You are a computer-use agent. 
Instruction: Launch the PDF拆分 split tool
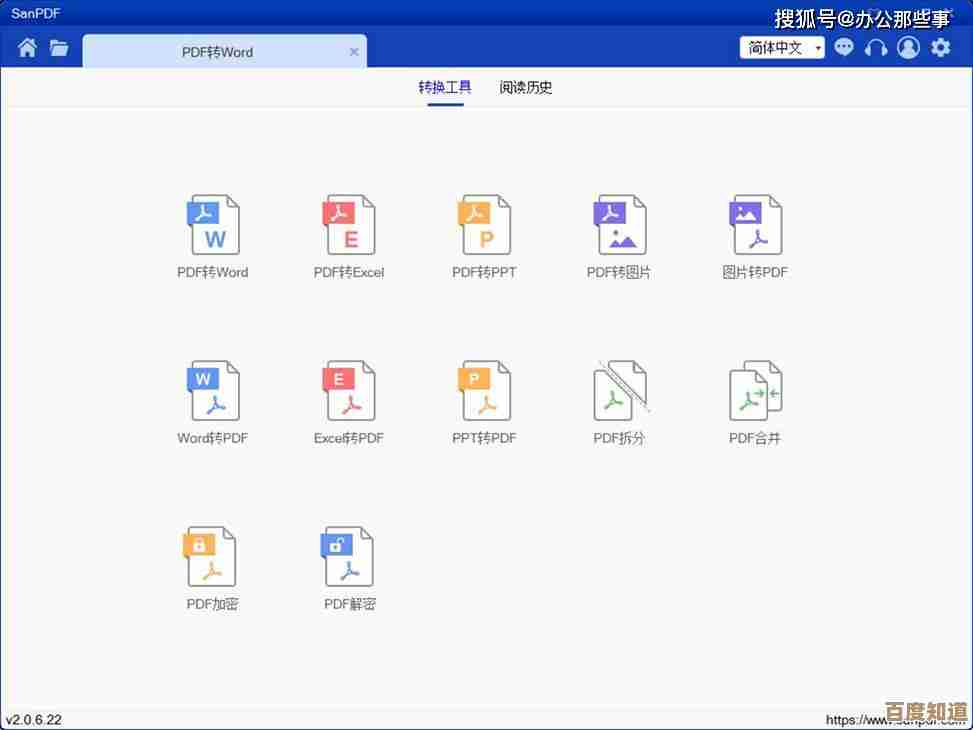pos(620,391)
